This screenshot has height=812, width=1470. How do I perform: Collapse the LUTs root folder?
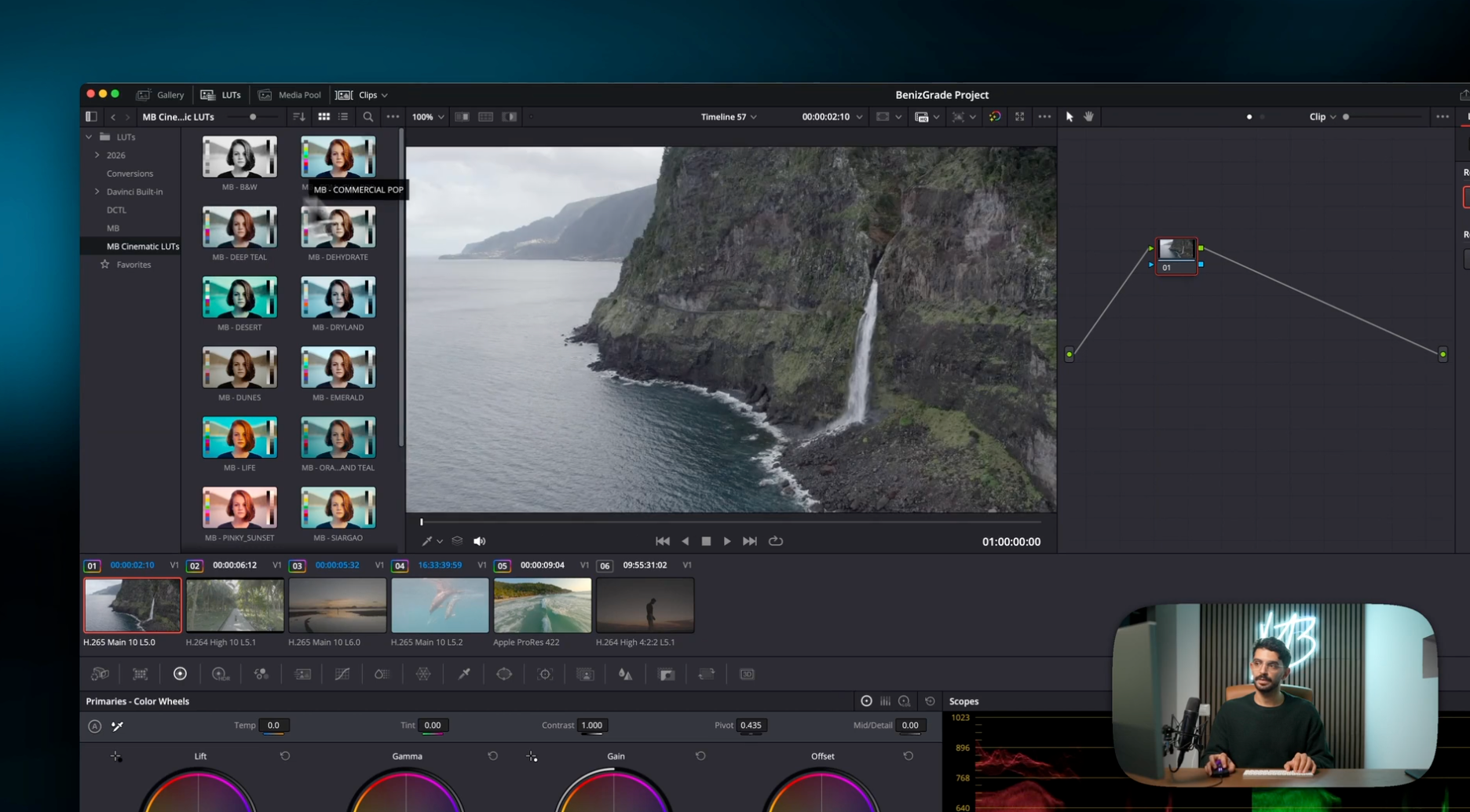[x=89, y=137]
